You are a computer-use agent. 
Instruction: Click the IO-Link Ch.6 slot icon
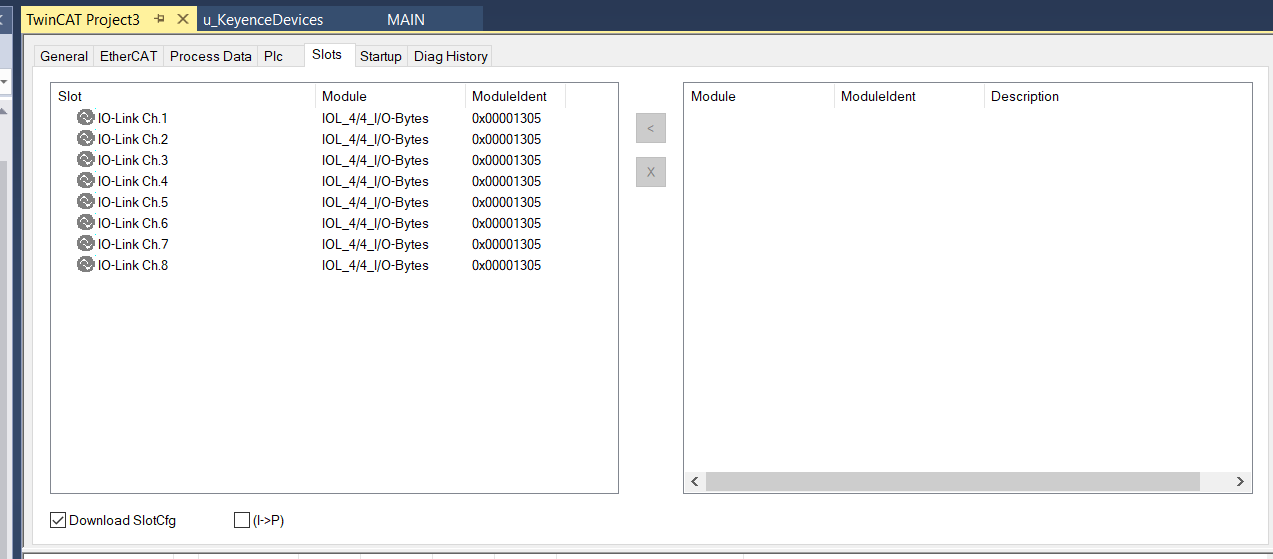85,223
